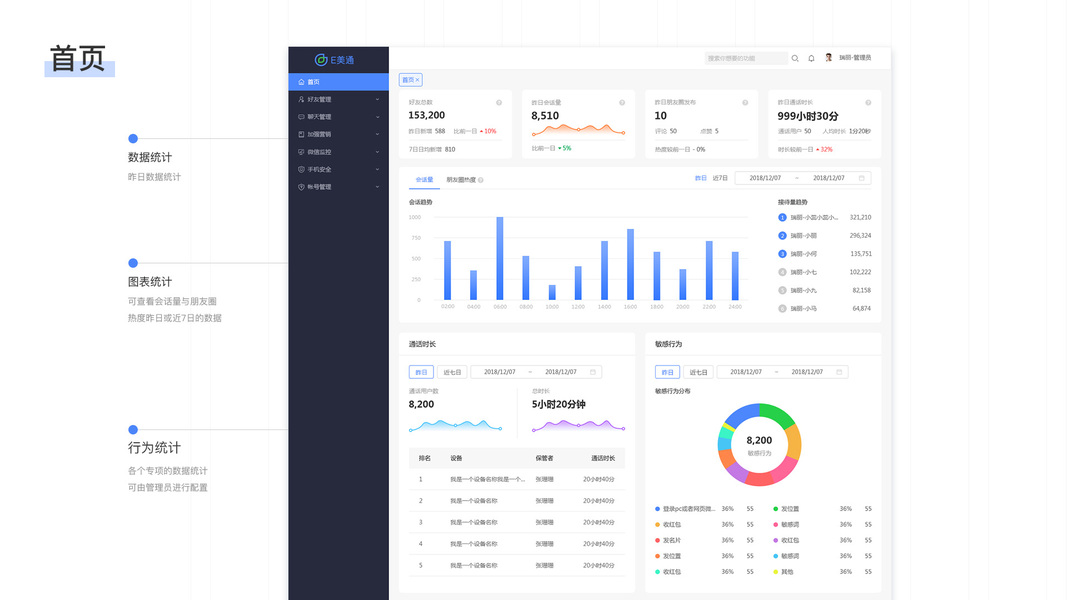1067x600 pixels.
Task: Open the 会话趋势 date range picker
Action: point(803,178)
